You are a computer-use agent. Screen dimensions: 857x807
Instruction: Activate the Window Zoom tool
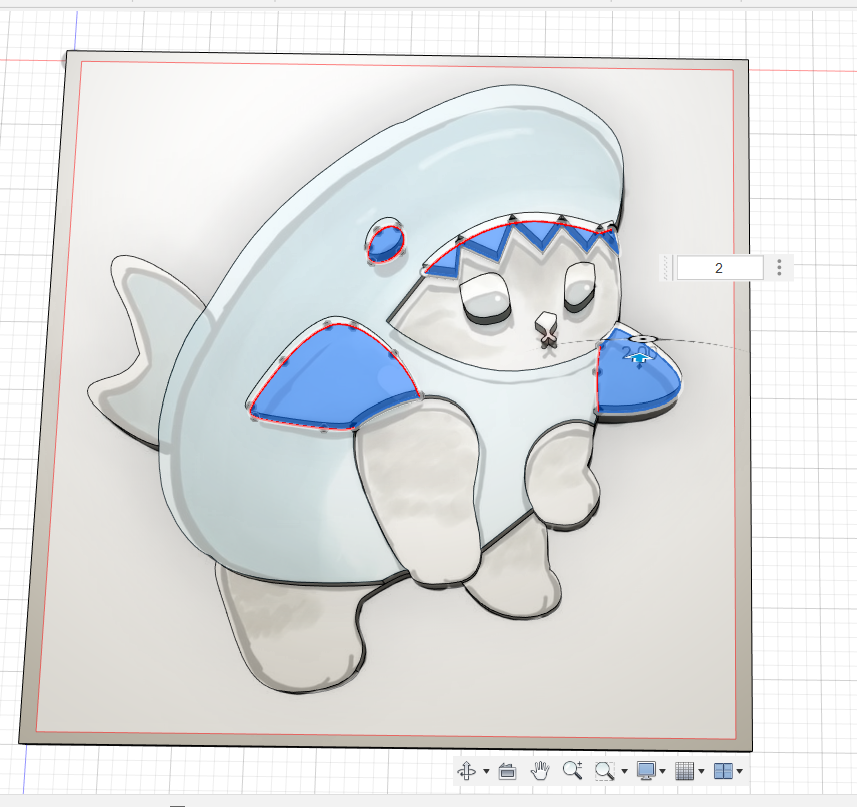[x=604, y=772]
